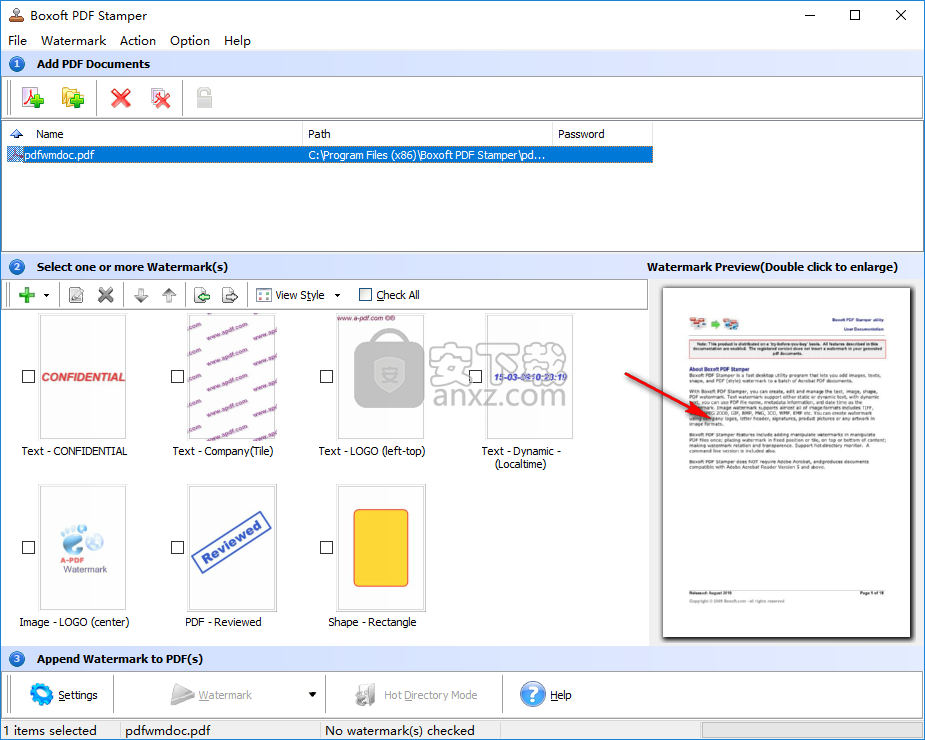Clear all PDF documents from list
The width and height of the screenshot is (925, 740).
160,98
